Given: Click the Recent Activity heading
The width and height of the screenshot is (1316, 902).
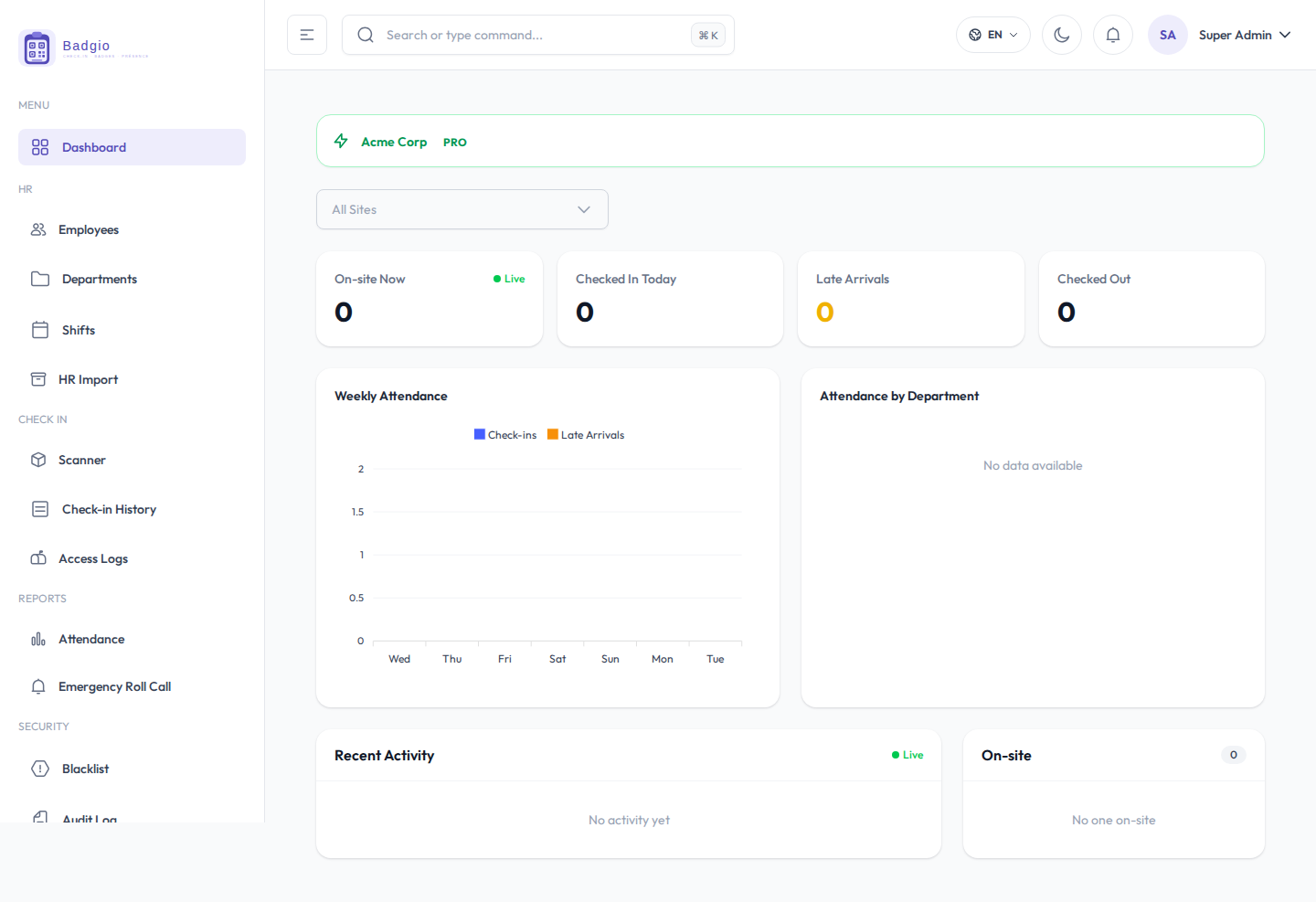Looking at the screenshot, I should click(x=384, y=755).
